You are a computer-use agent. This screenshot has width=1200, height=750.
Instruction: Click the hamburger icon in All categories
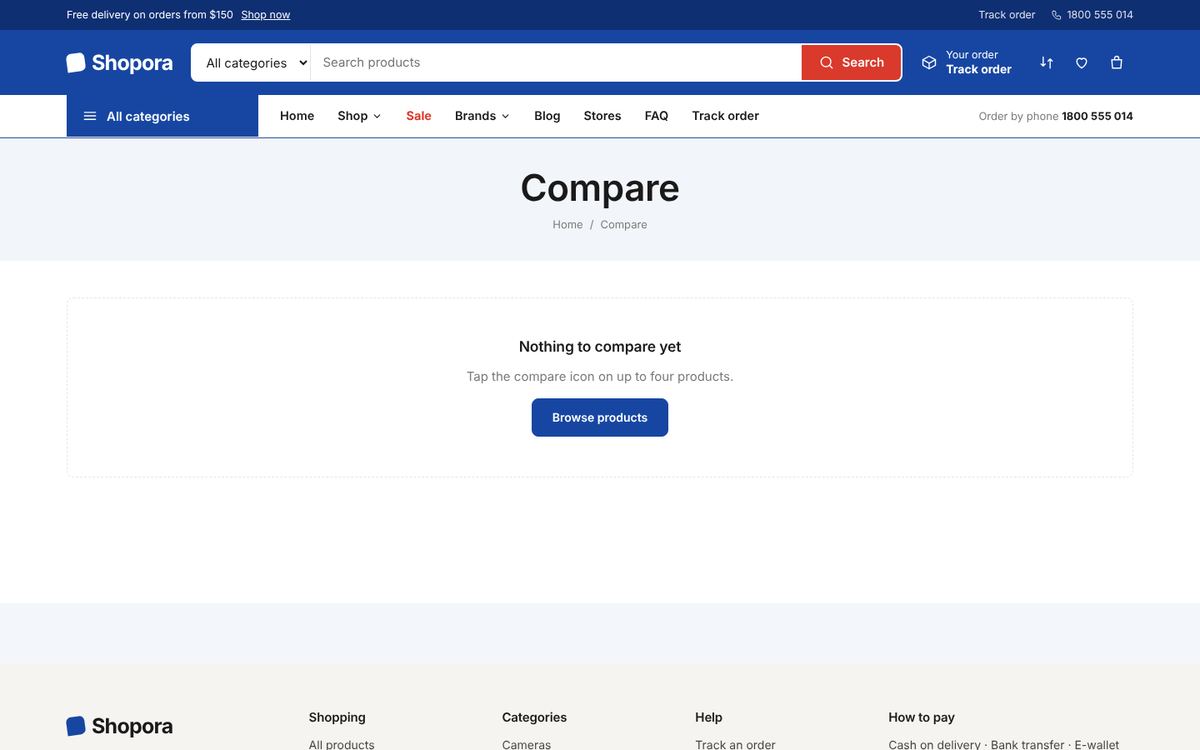[x=90, y=116]
